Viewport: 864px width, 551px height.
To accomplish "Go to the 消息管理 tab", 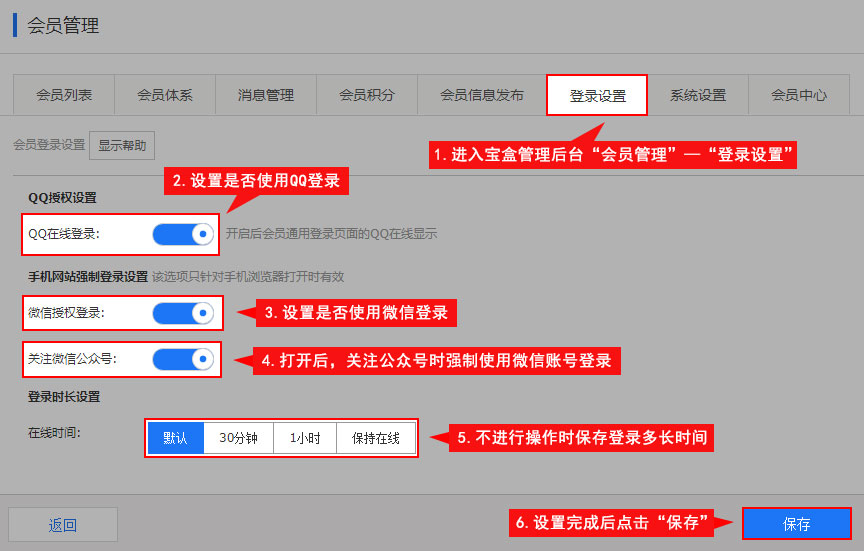I will pos(266,95).
